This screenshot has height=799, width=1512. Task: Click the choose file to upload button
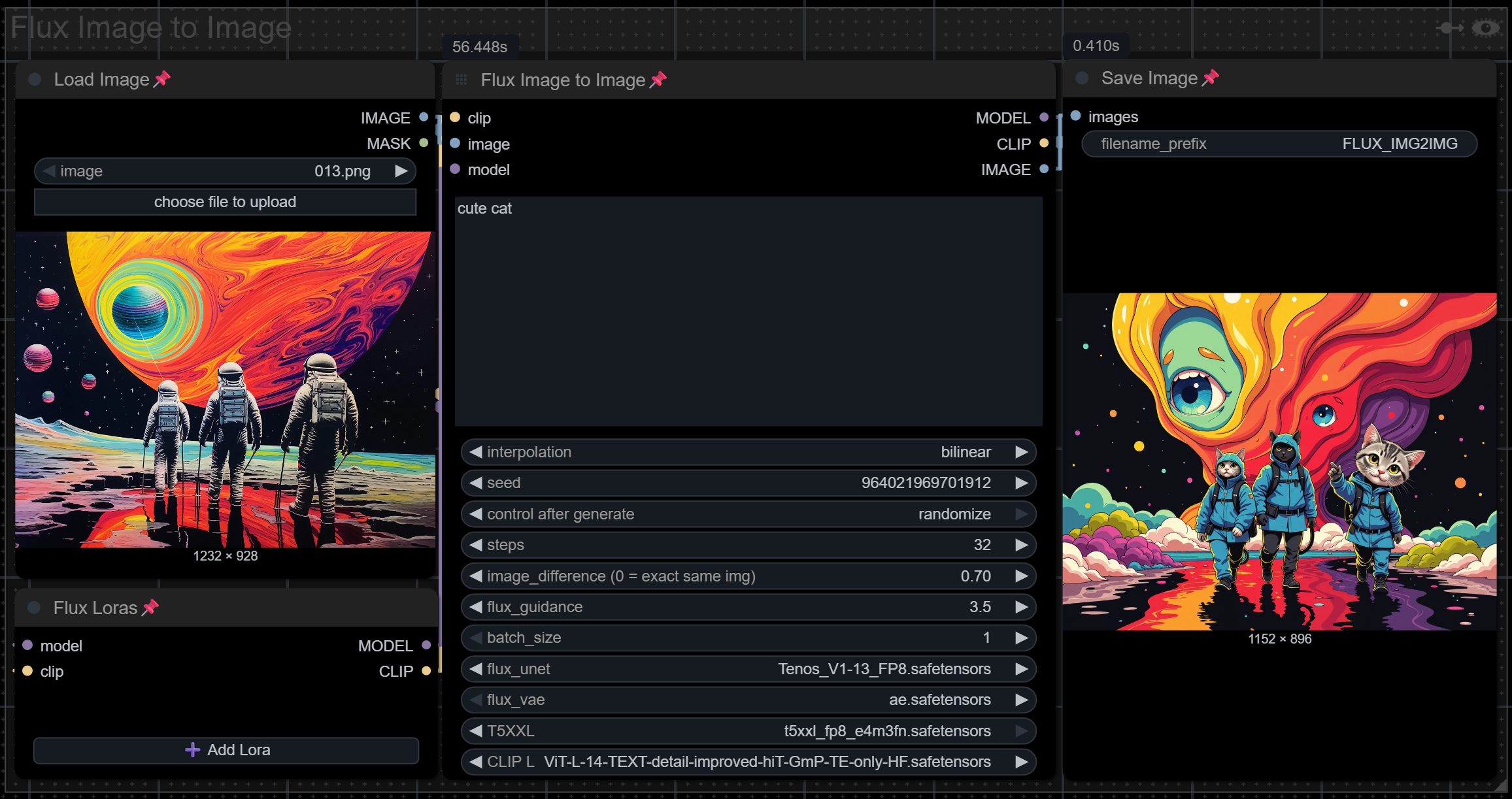tap(225, 202)
